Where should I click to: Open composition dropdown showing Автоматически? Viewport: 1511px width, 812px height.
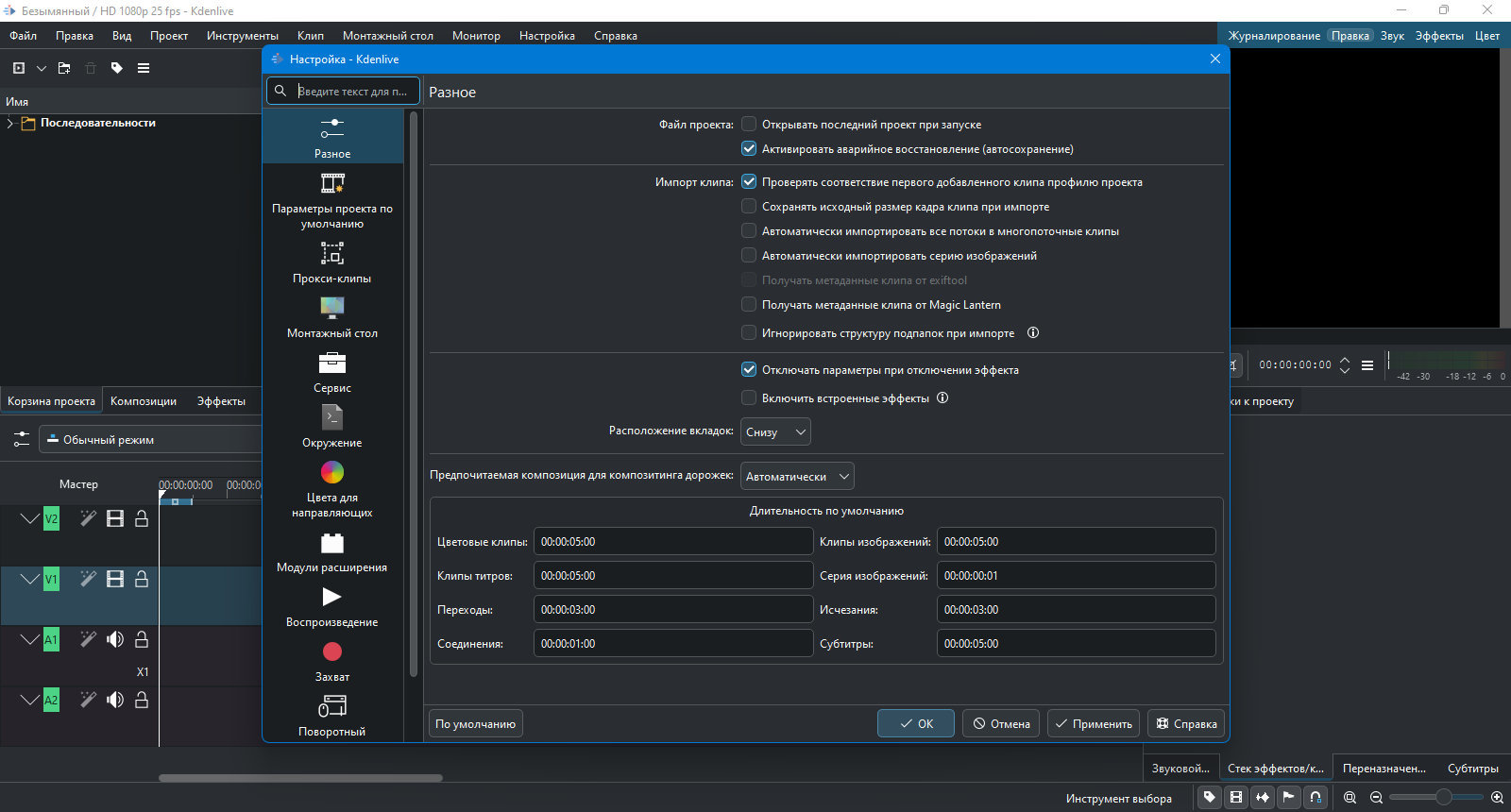tap(797, 476)
